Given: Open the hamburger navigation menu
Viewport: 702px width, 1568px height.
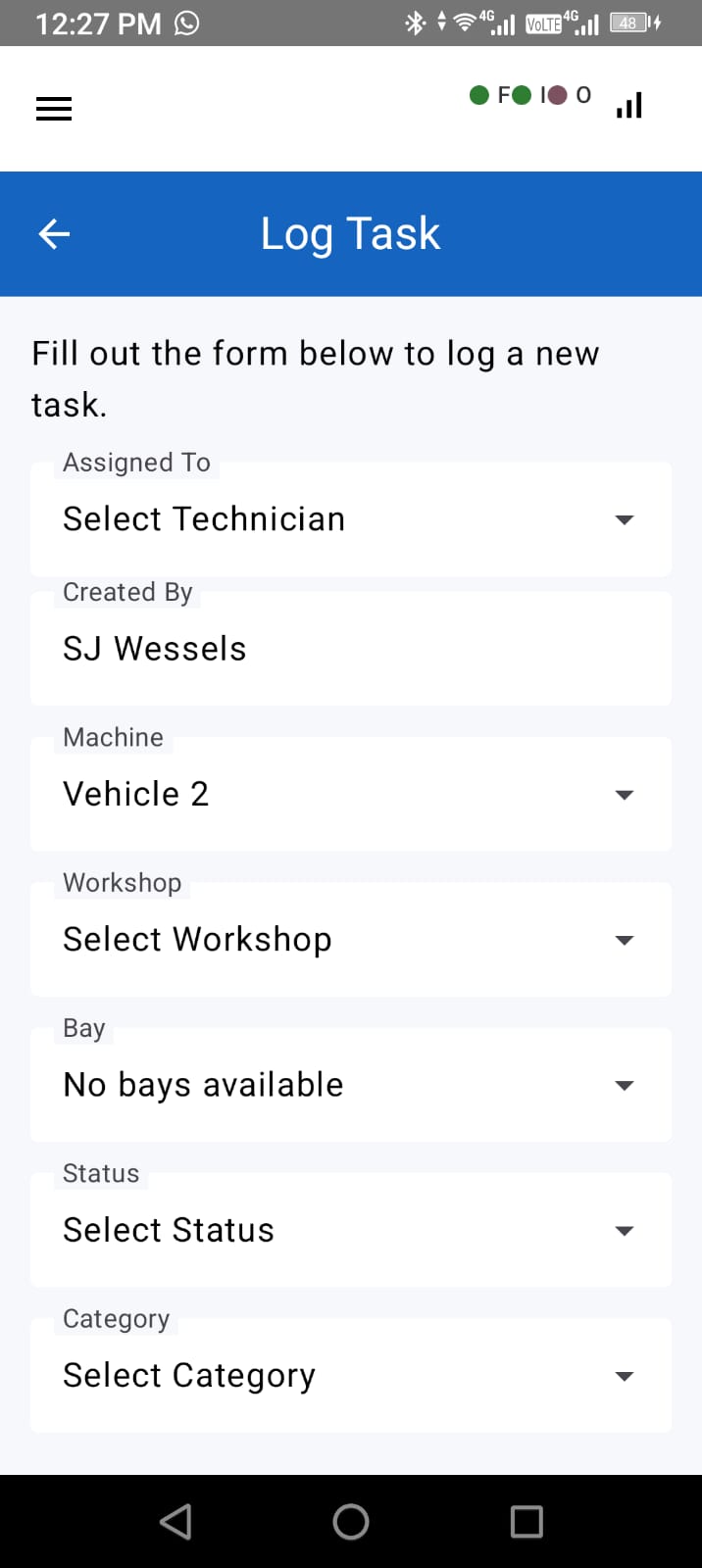Looking at the screenshot, I should pos(54,108).
